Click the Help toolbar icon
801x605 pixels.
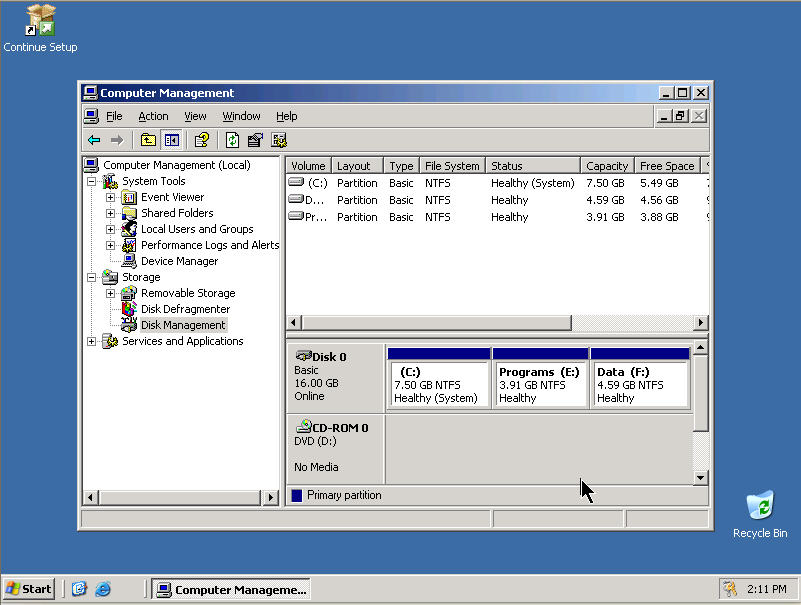coord(202,140)
